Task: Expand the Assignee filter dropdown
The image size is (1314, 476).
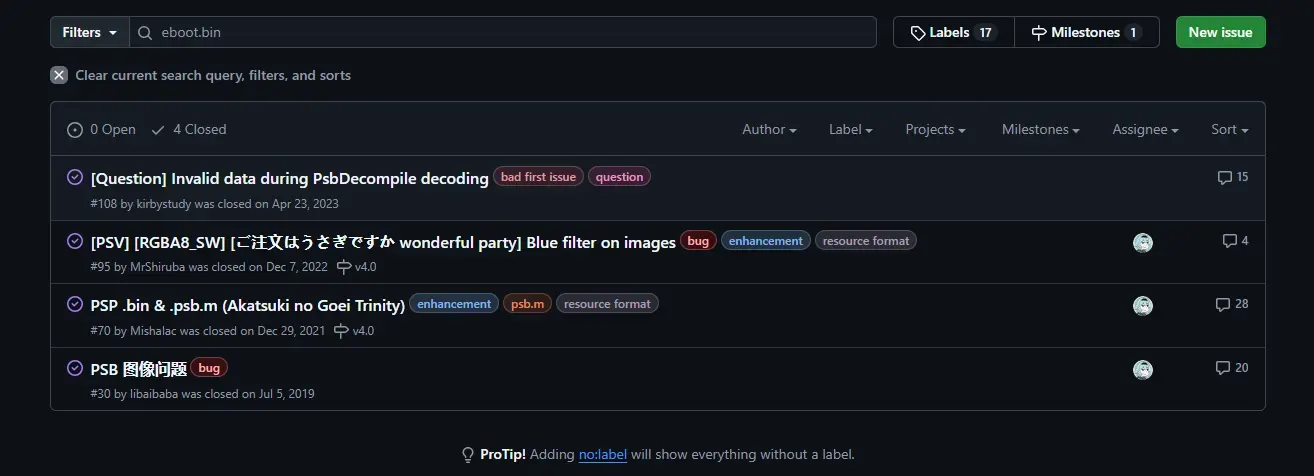Action: point(1145,129)
